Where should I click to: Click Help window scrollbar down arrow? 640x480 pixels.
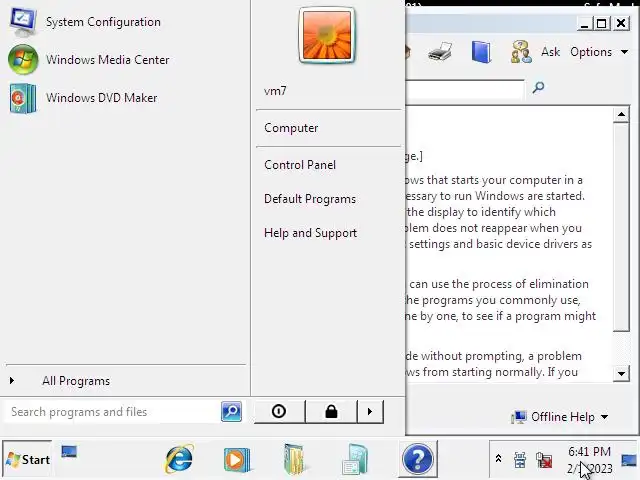pos(621,373)
